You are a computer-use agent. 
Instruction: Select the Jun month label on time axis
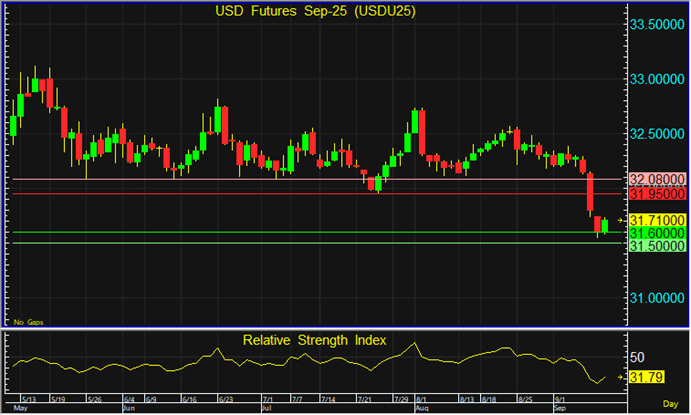[x=129, y=409]
